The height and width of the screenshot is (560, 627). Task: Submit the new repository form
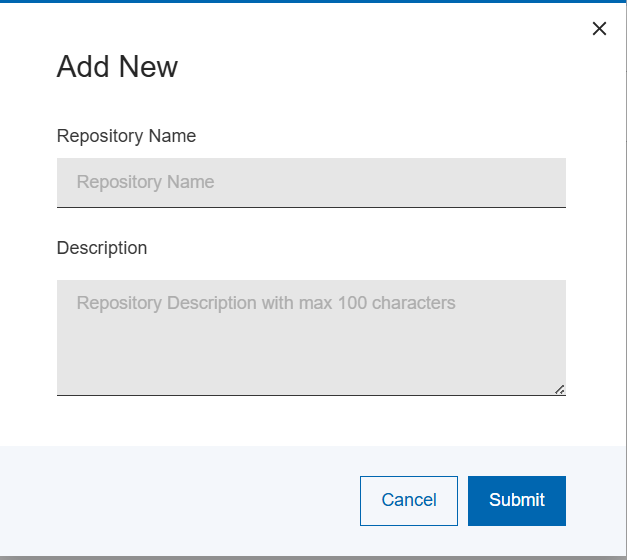click(x=516, y=500)
